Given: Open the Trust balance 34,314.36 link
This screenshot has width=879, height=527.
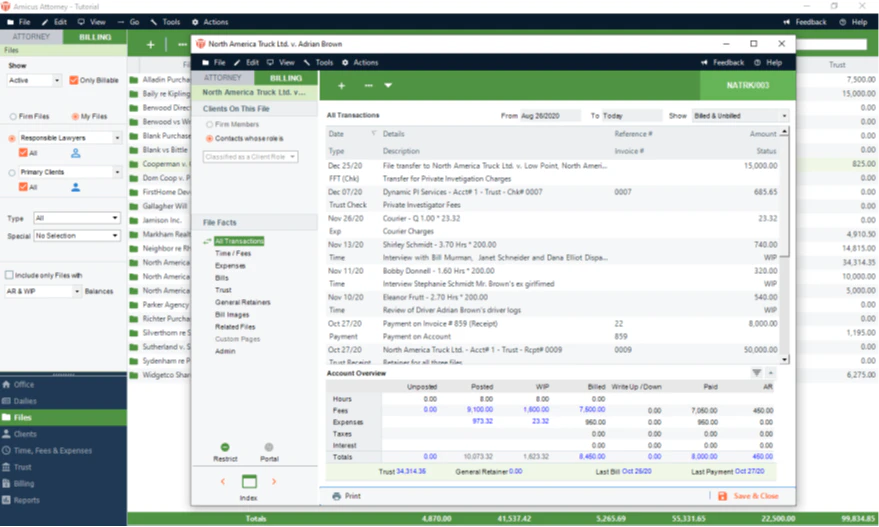Looking at the screenshot, I should pos(411,471).
